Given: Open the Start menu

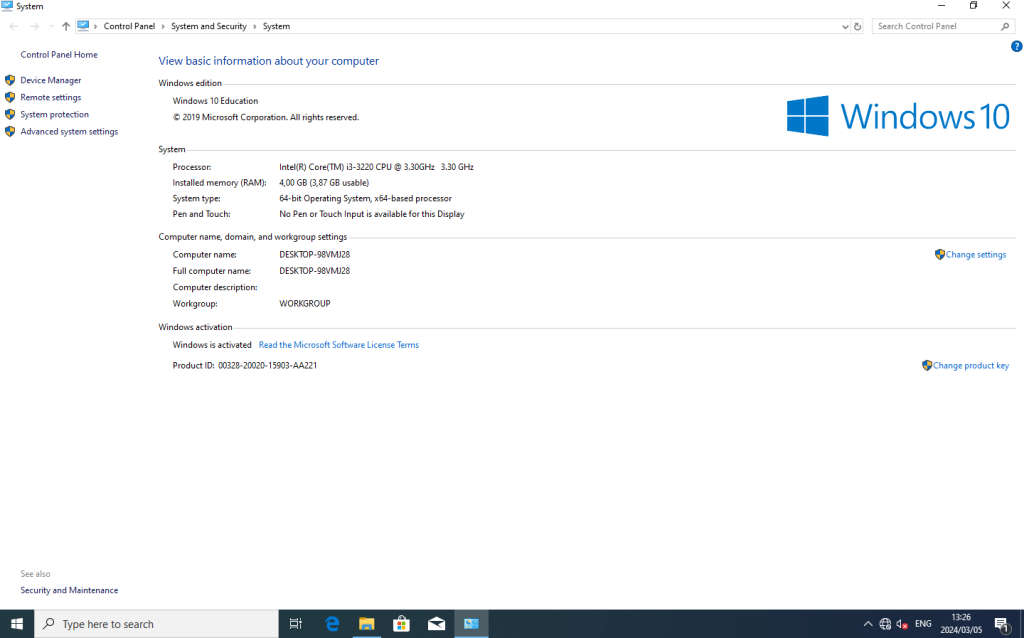Looking at the screenshot, I should click(x=17, y=623).
